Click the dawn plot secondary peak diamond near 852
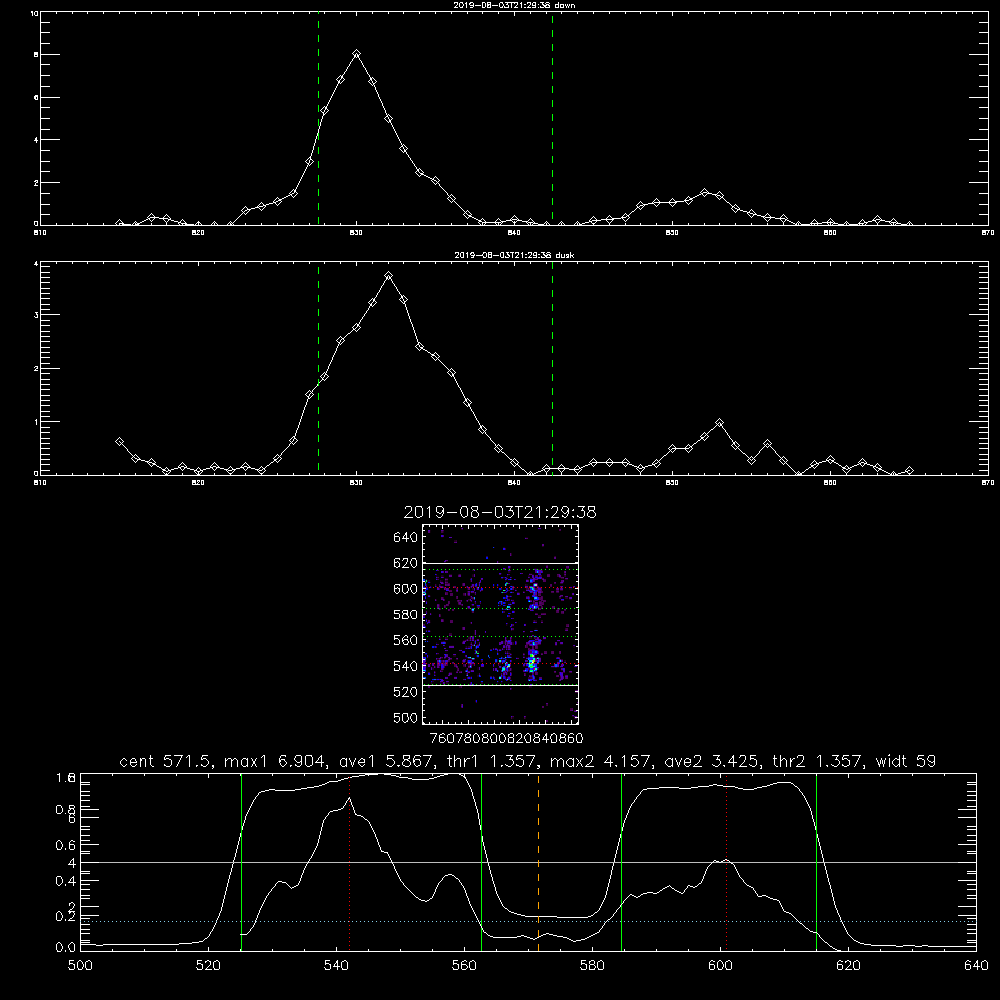Viewport: 1000px width, 1000px height. click(704, 192)
